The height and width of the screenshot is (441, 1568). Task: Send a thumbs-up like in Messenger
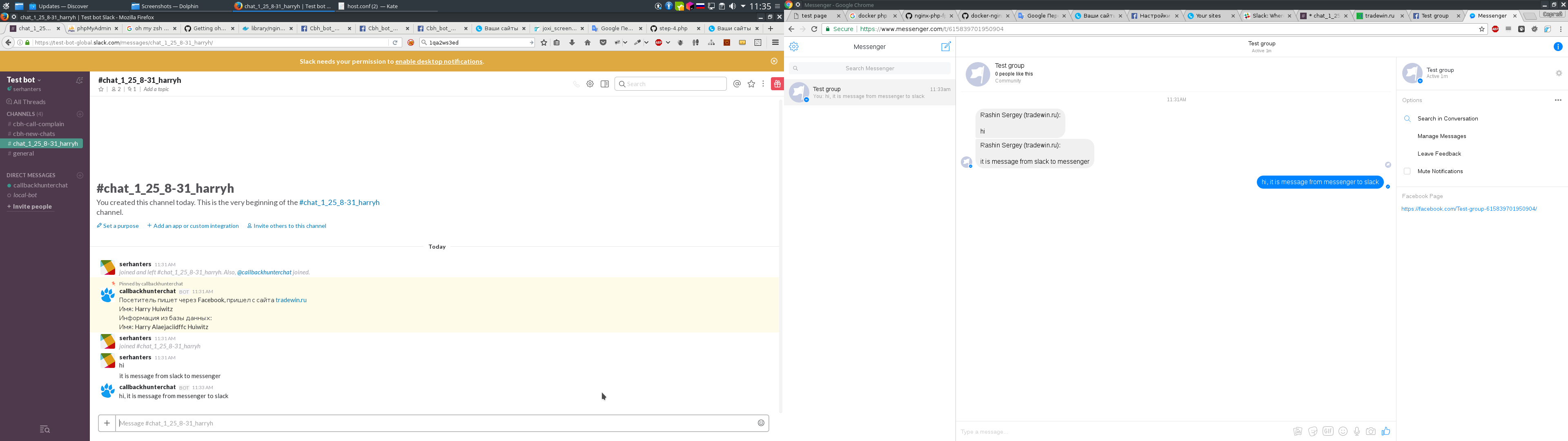point(1386,431)
